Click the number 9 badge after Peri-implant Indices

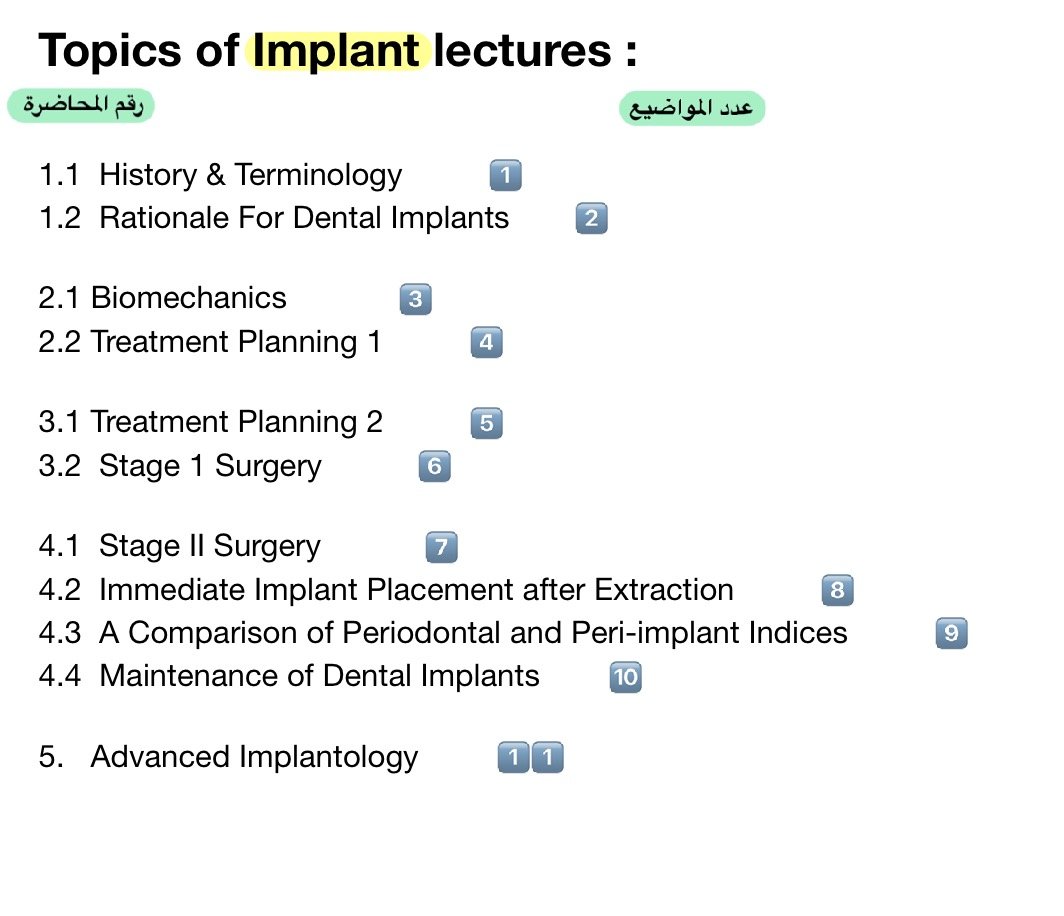click(951, 633)
